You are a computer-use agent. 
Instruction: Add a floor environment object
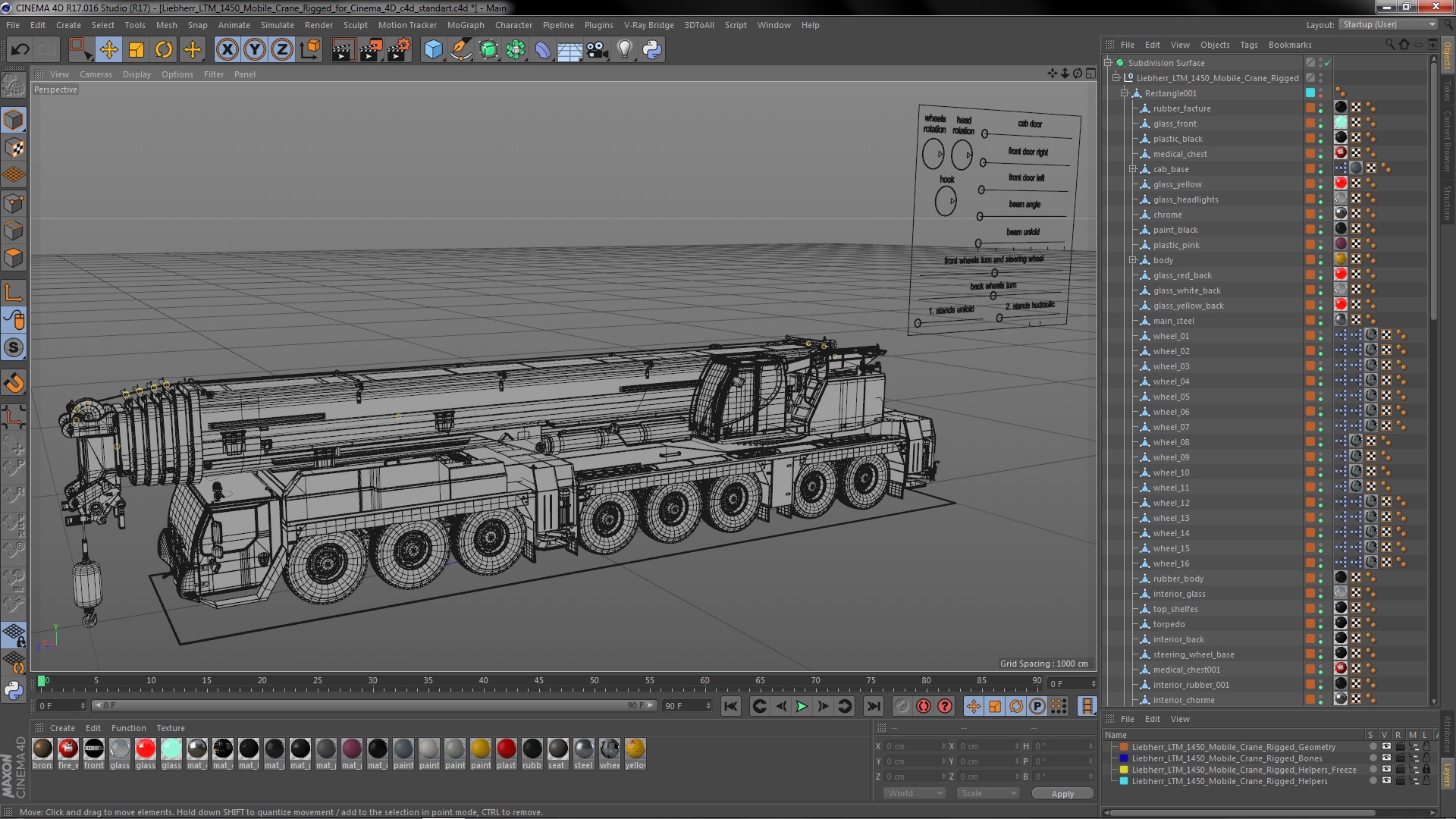click(570, 50)
